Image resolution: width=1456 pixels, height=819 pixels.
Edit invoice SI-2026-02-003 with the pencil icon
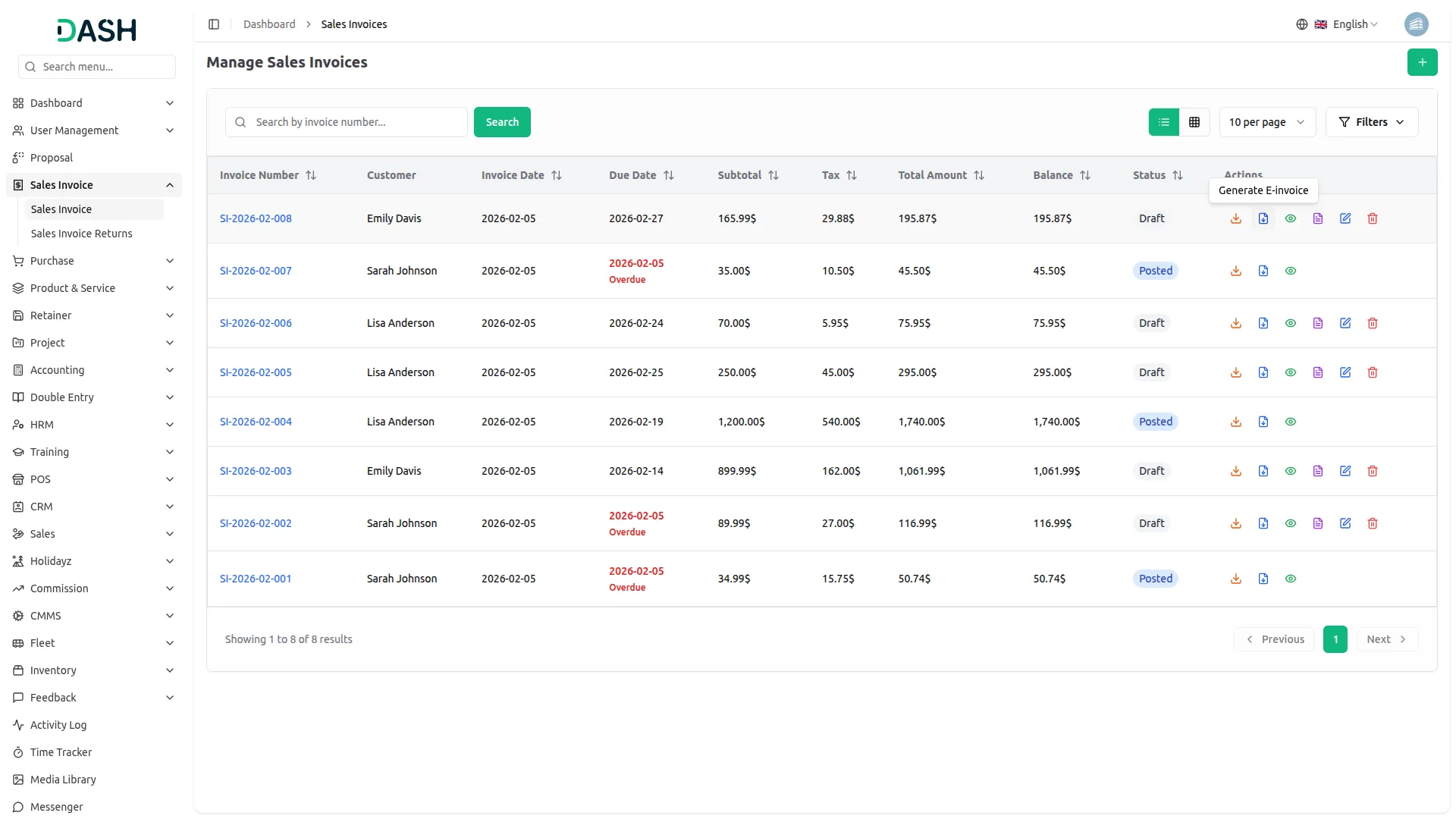[1345, 471]
